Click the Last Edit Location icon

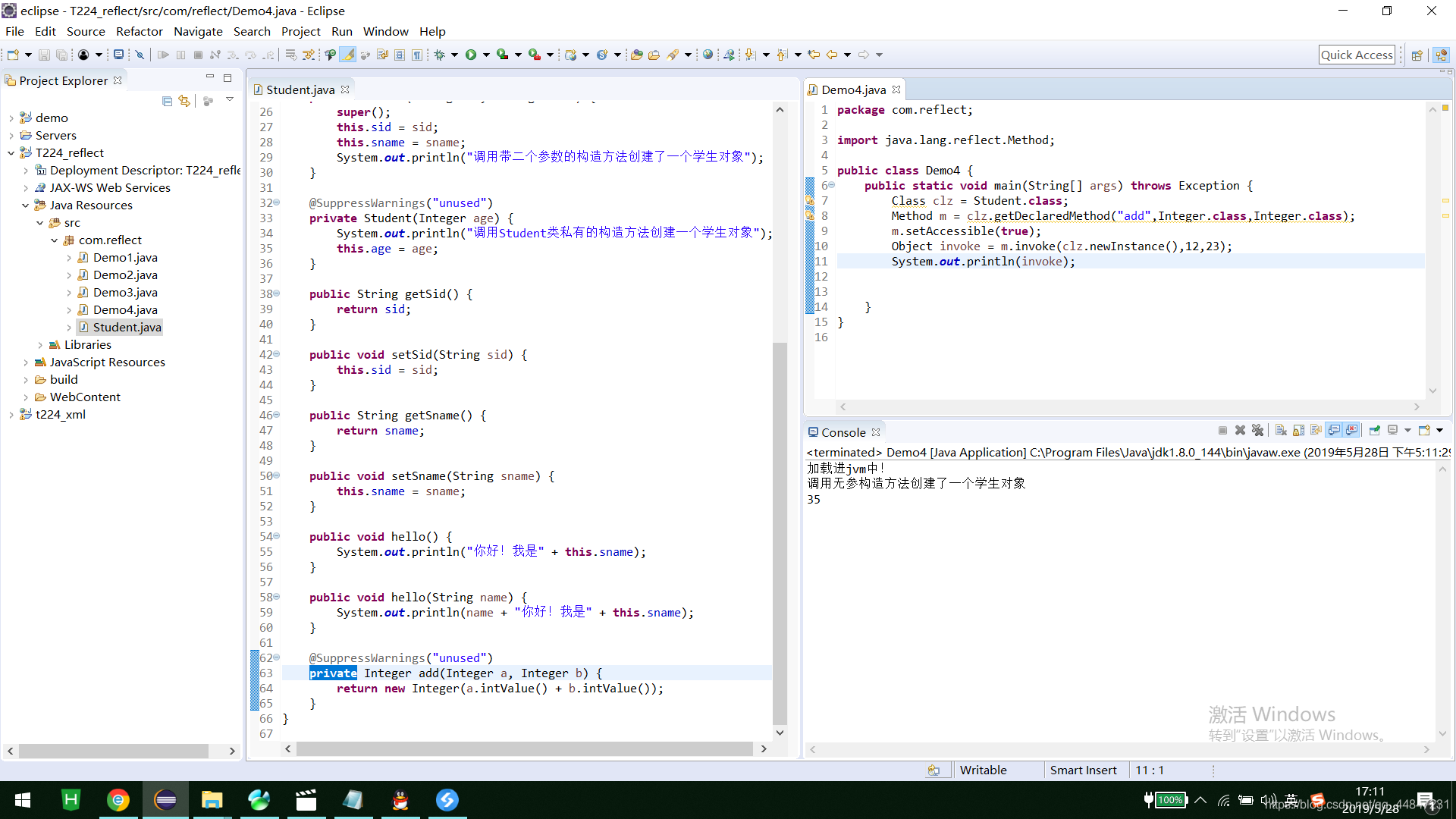coord(814,55)
